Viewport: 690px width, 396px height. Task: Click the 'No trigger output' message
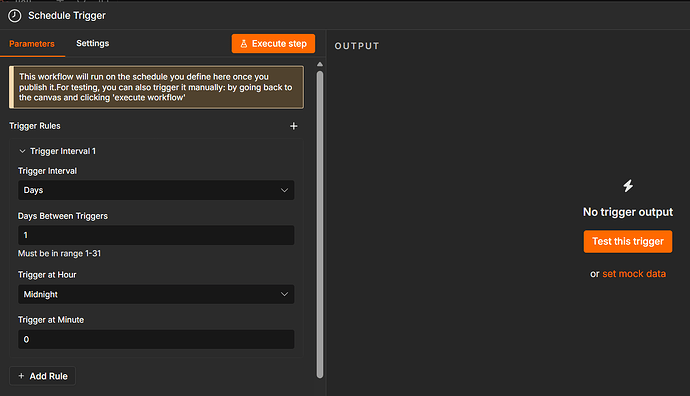pos(628,212)
